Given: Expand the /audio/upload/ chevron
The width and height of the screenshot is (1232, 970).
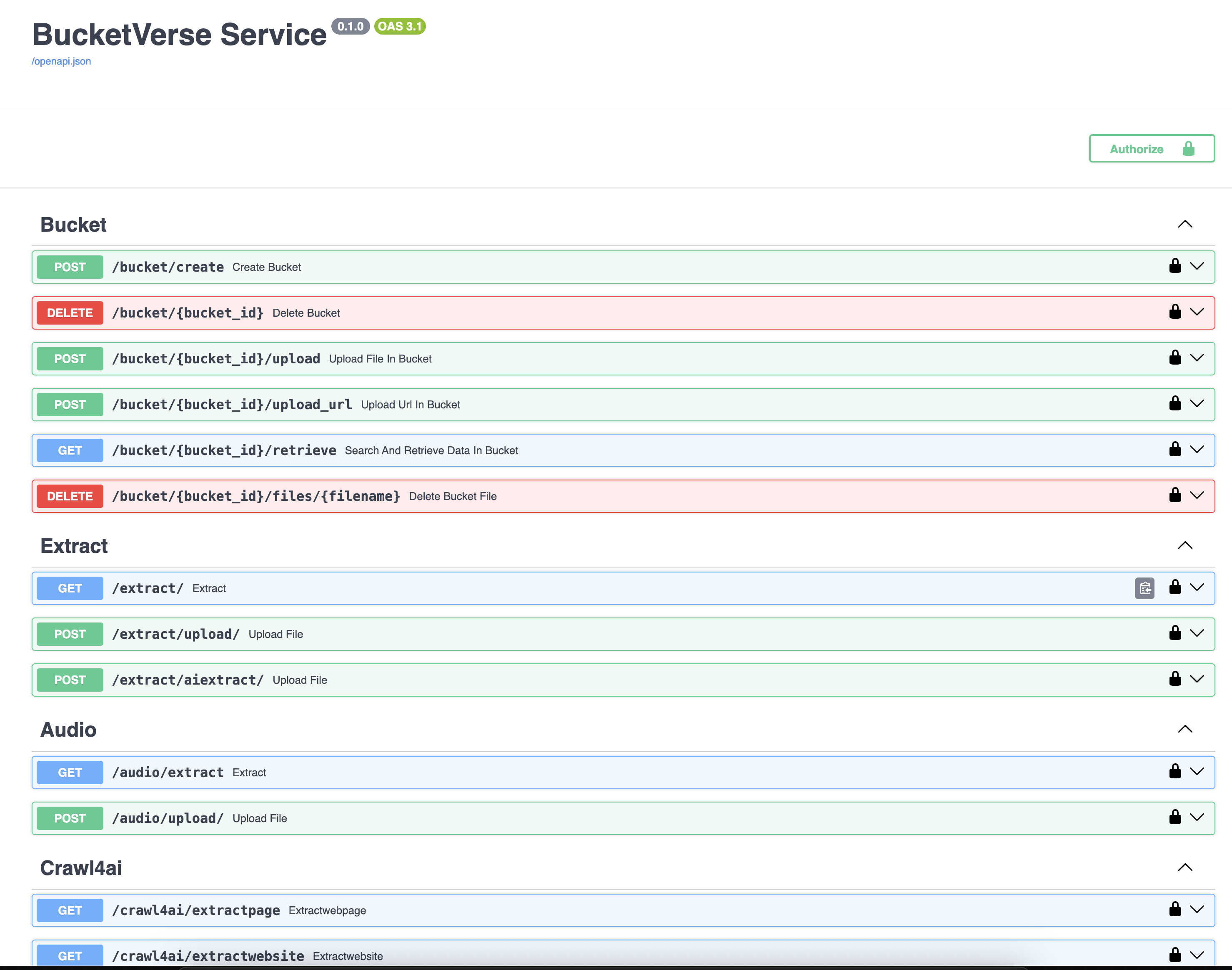Looking at the screenshot, I should click(1197, 818).
